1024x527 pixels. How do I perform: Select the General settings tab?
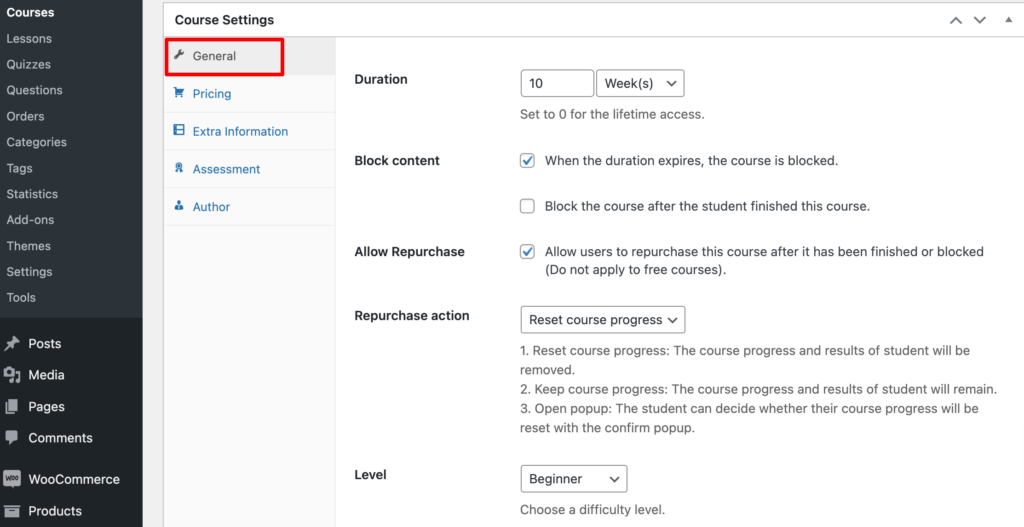point(249,56)
